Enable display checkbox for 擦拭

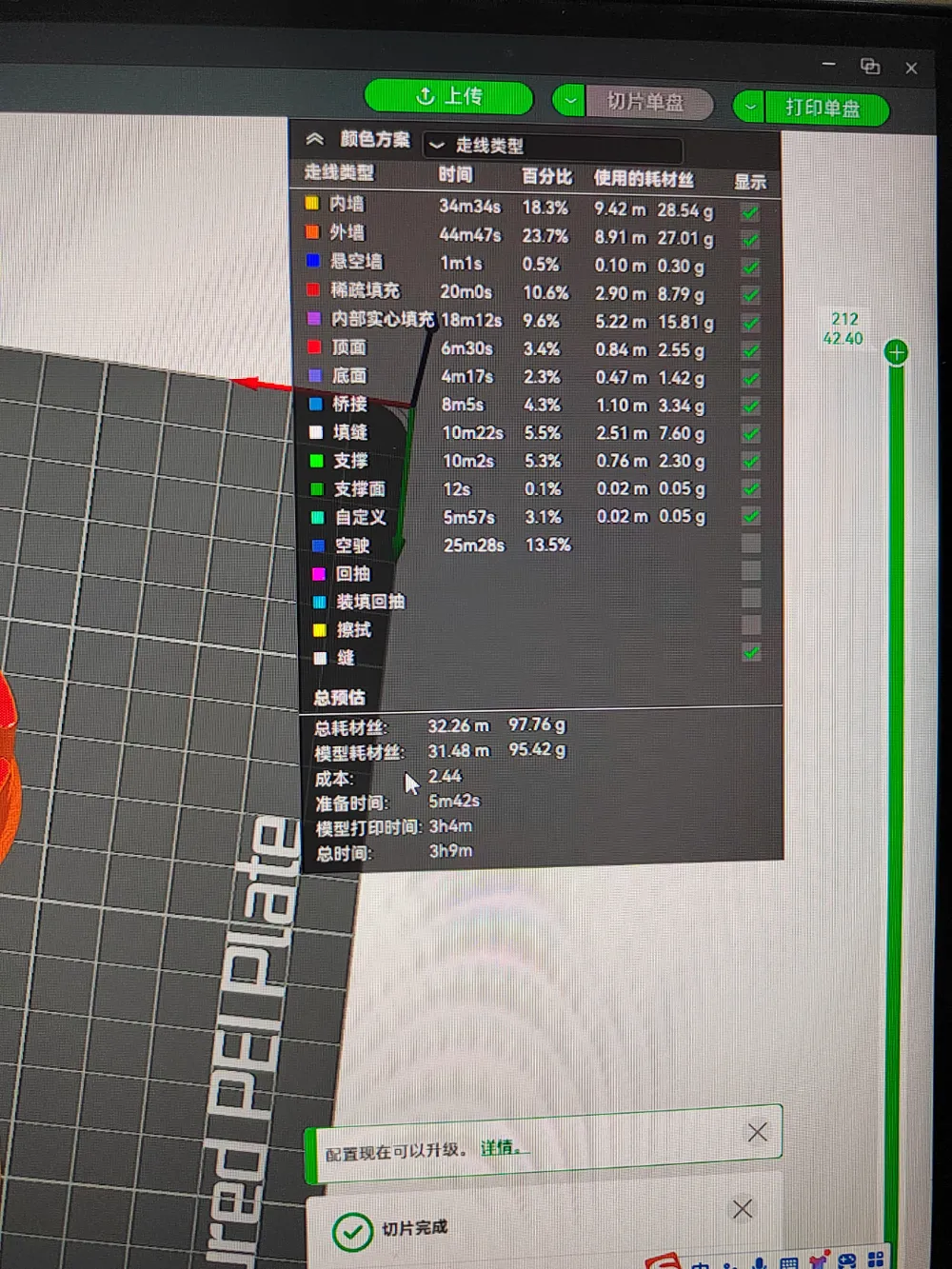[x=751, y=625]
